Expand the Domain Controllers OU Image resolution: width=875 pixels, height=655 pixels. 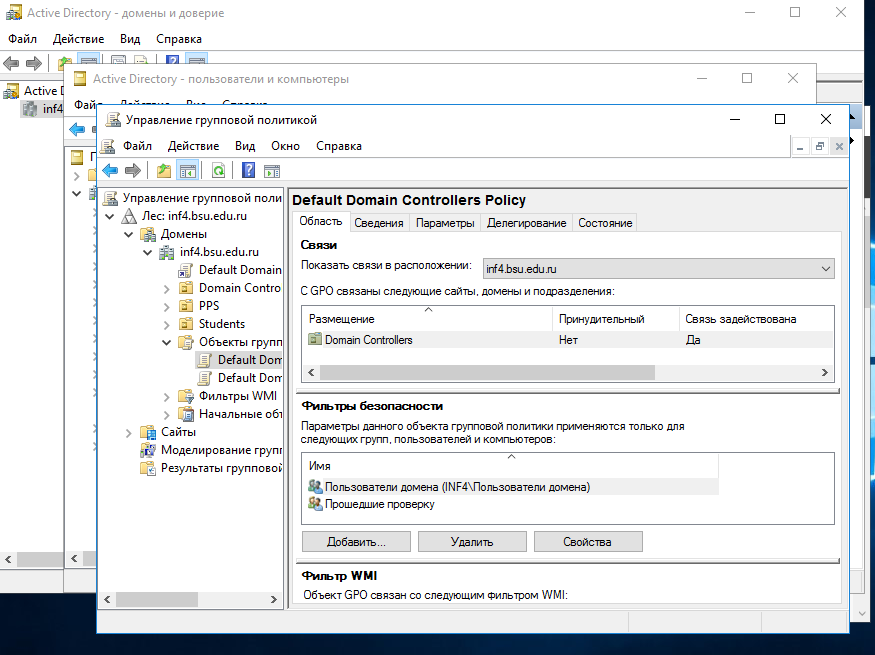[166, 289]
